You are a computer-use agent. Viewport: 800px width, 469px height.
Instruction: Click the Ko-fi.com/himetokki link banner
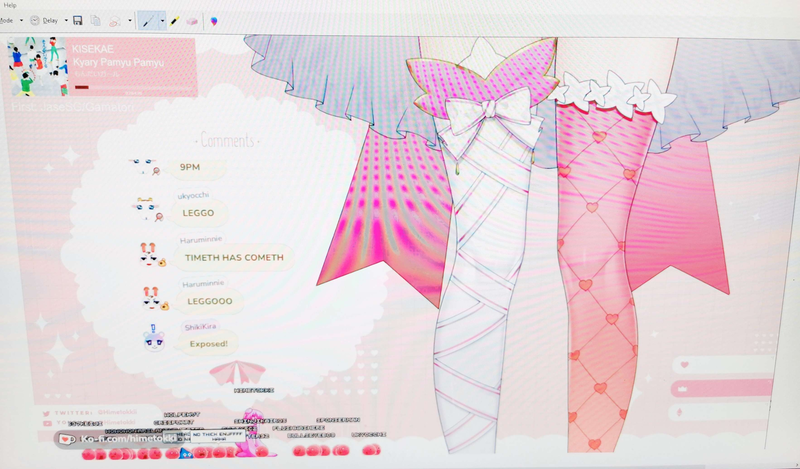pos(122,439)
